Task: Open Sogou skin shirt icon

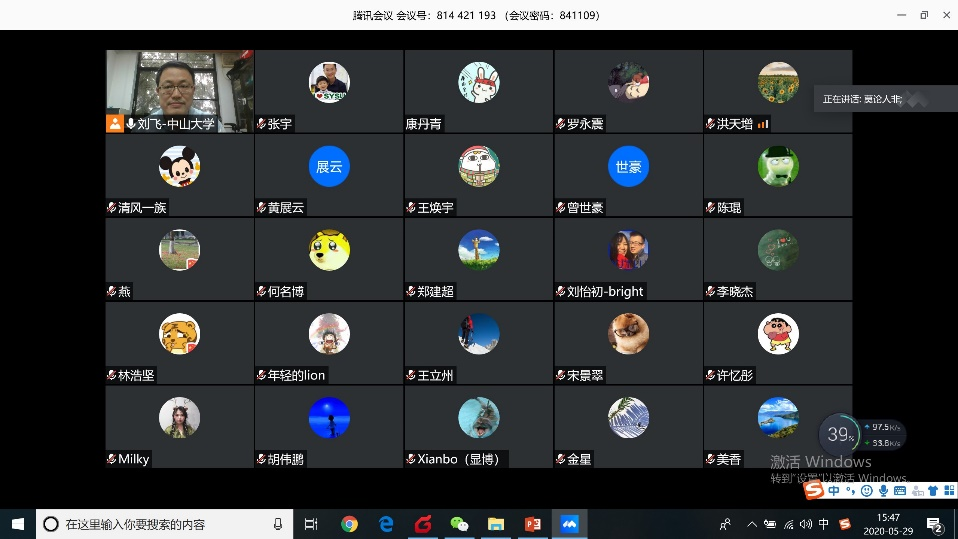Action: (933, 491)
